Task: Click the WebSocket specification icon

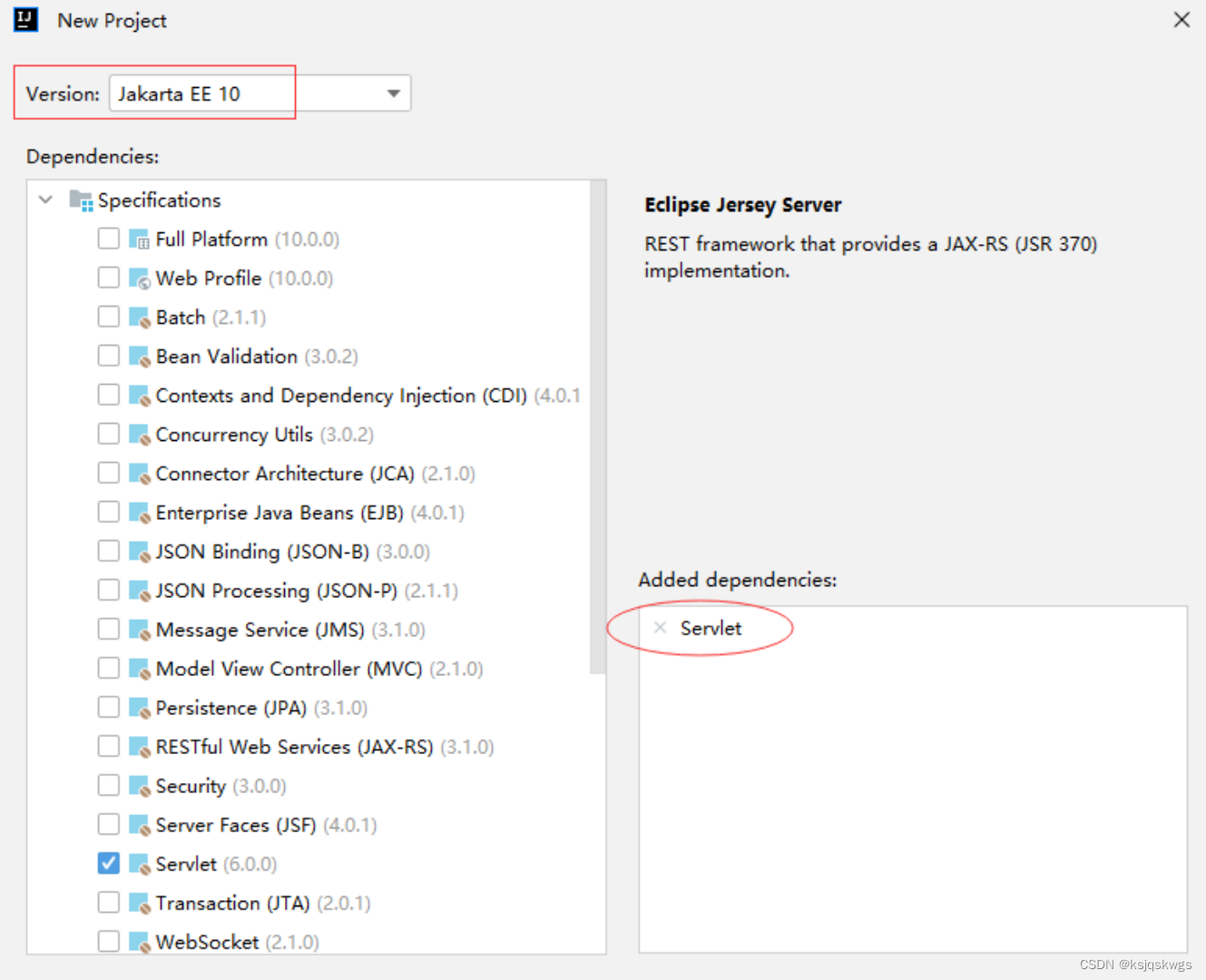Action: click(x=139, y=942)
